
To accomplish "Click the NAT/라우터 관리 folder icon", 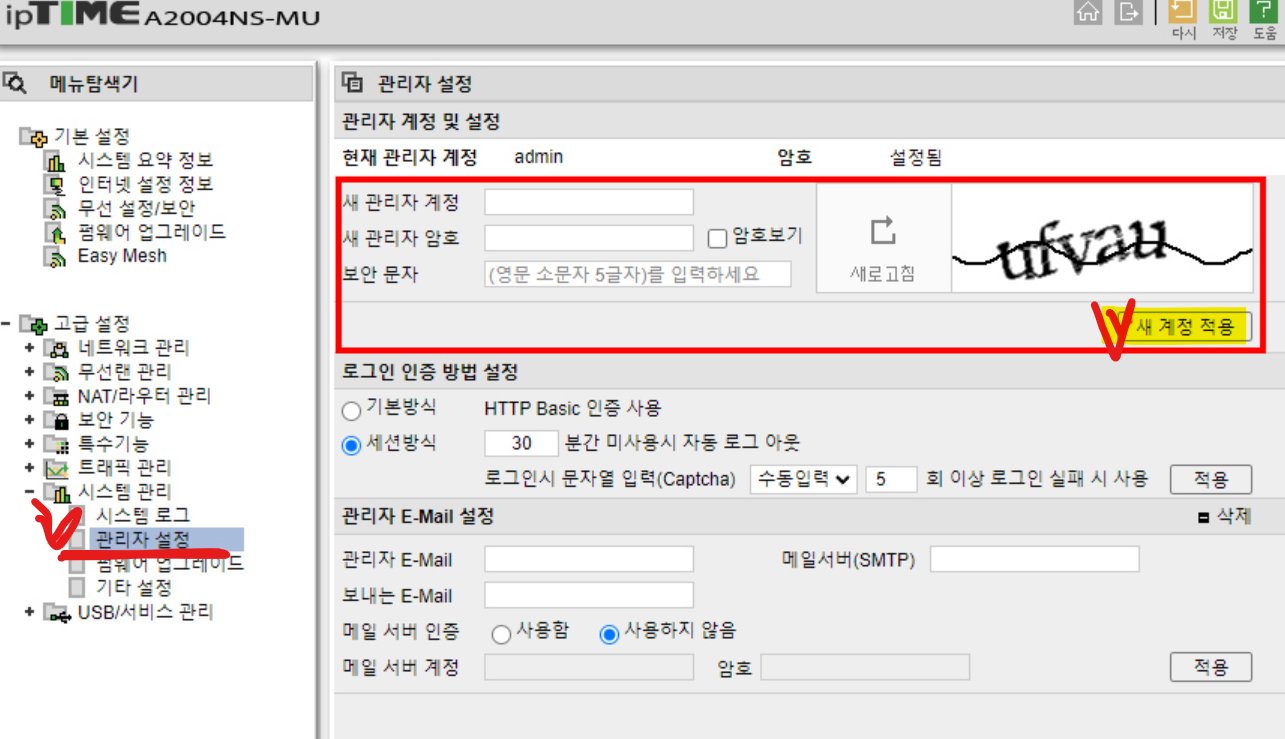I will pyautogui.click(x=57, y=397).
